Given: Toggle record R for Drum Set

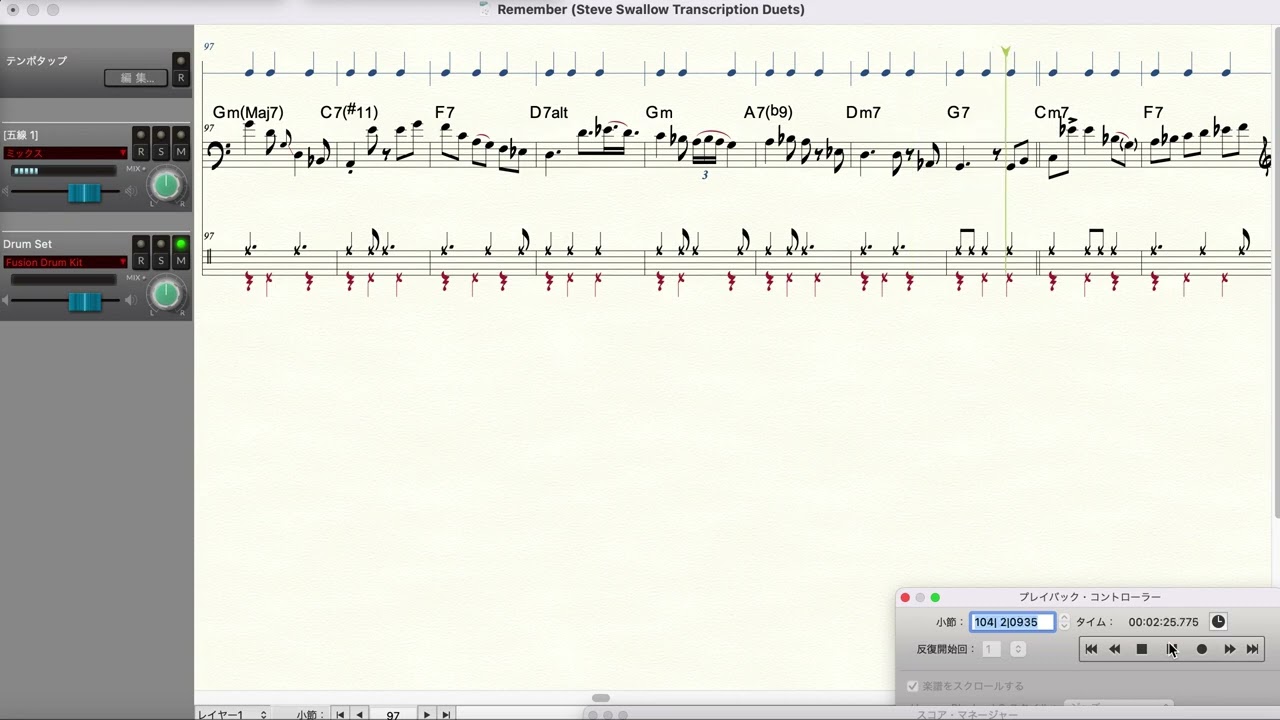Looking at the screenshot, I should click(141, 261).
